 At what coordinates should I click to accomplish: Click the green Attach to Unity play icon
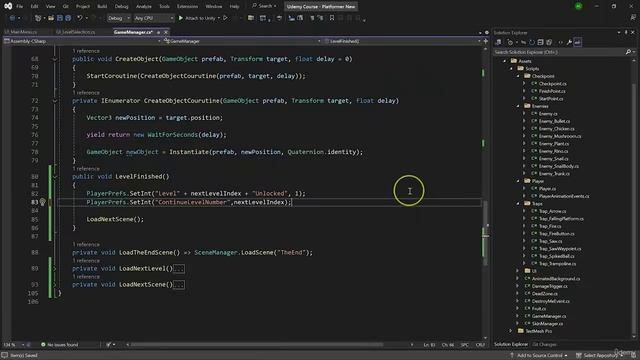(x=181, y=18)
